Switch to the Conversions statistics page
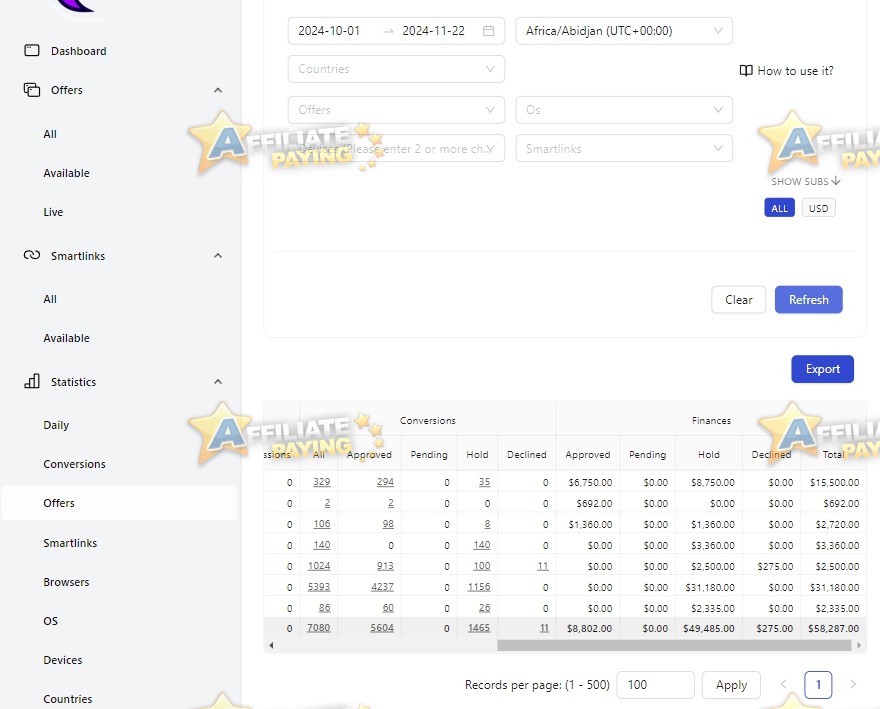 tap(74, 463)
